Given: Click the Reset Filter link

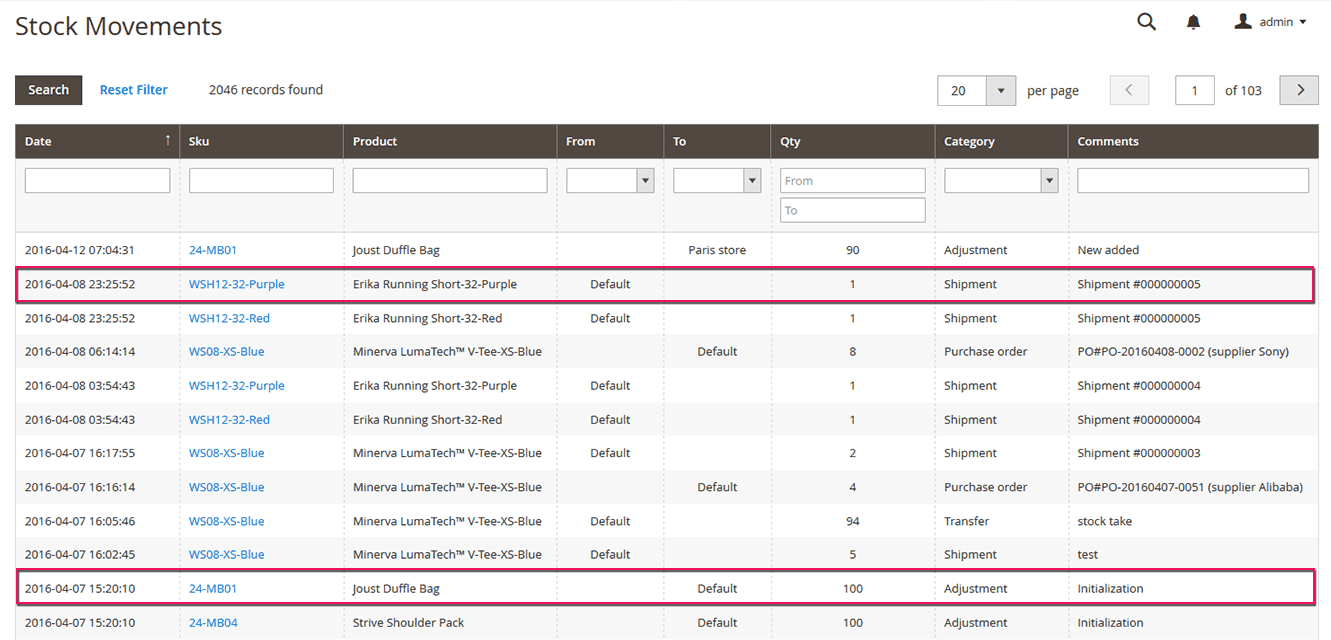Looking at the screenshot, I should [134, 90].
